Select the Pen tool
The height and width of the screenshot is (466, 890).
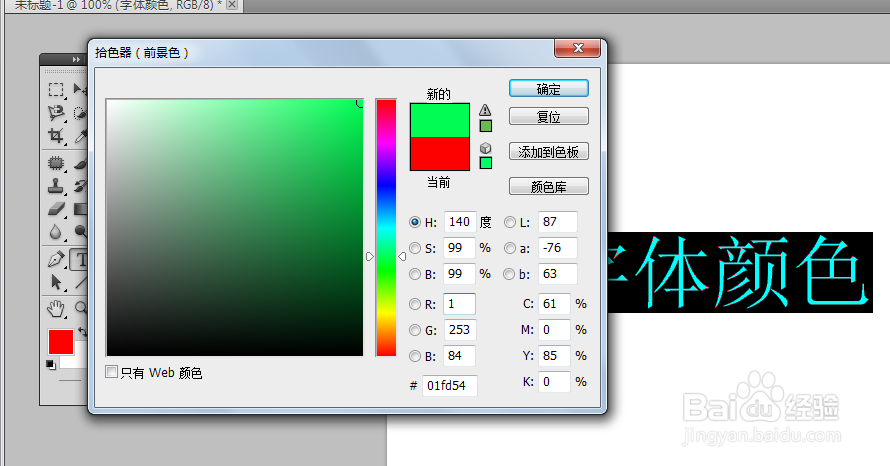[x=56, y=259]
